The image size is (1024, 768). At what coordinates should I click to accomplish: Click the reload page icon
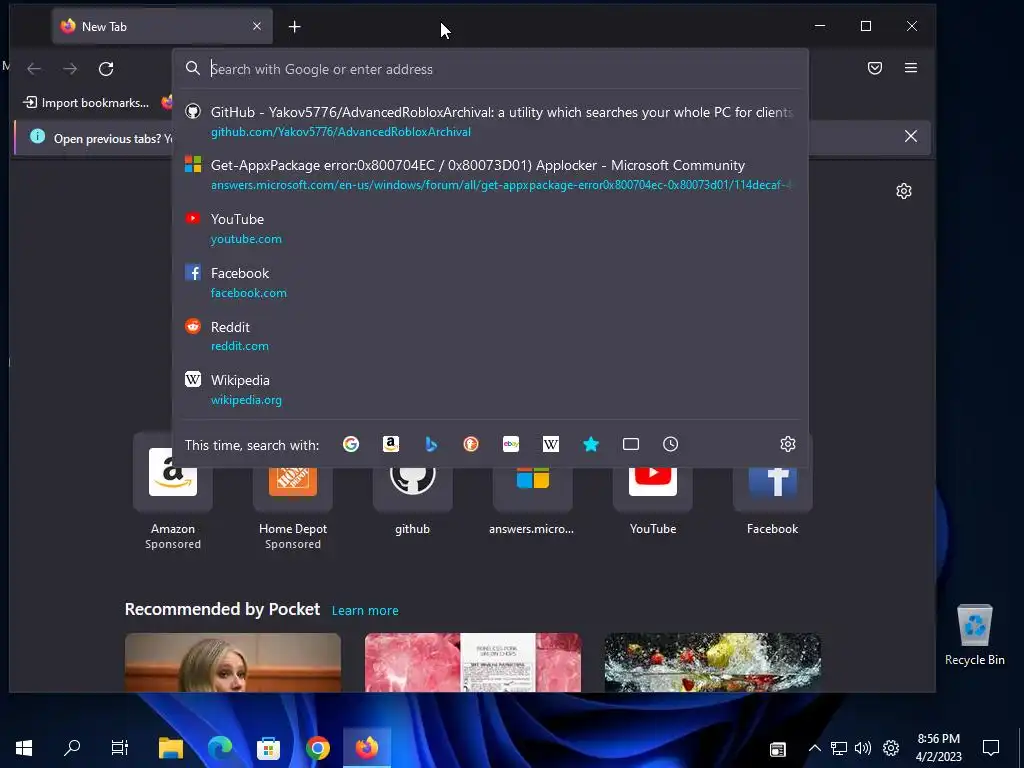pos(106,69)
